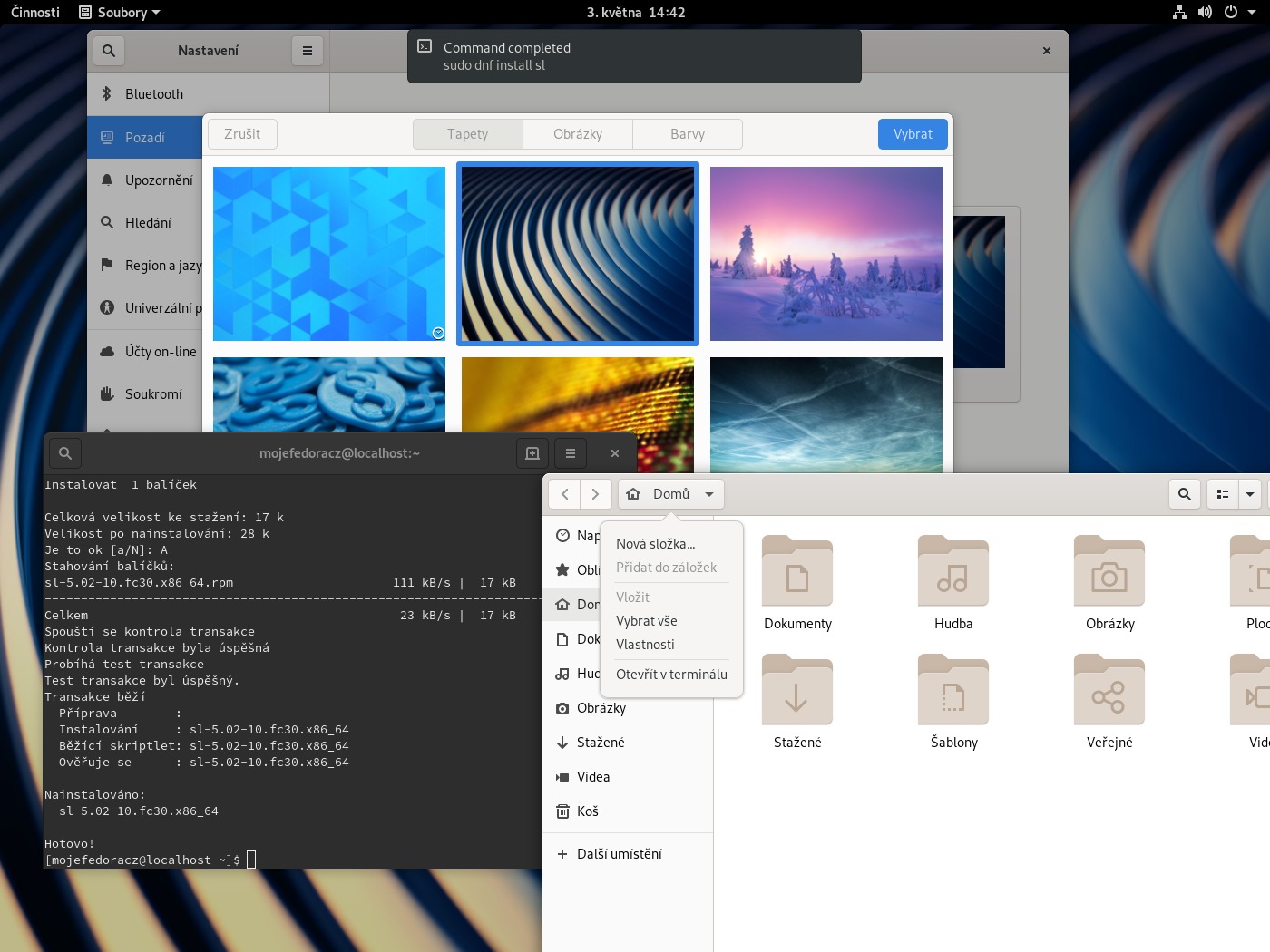Go forward in the file manager

tap(595, 494)
